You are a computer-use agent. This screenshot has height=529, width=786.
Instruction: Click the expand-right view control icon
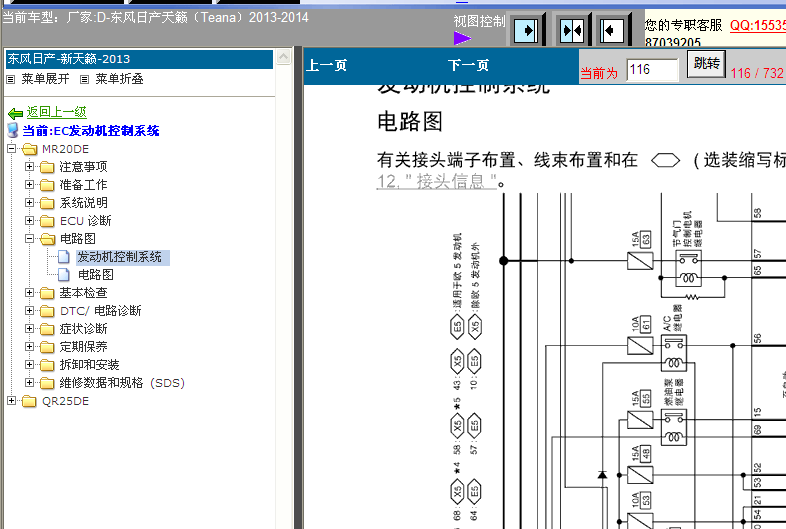coord(526,31)
